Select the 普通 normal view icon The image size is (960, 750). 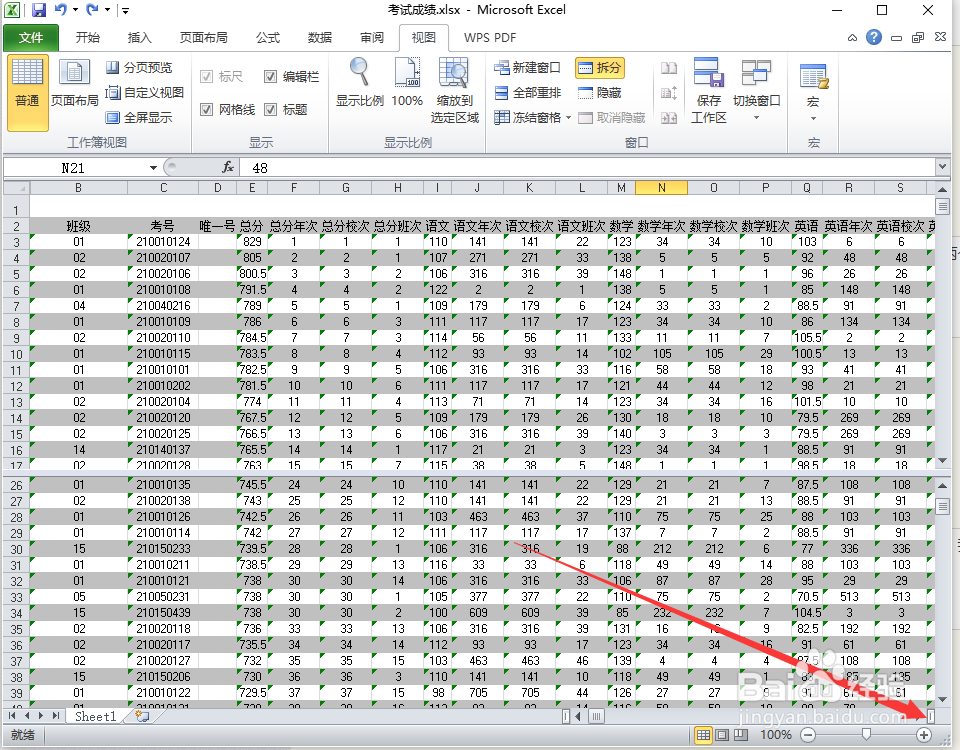click(x=28, y=92)
